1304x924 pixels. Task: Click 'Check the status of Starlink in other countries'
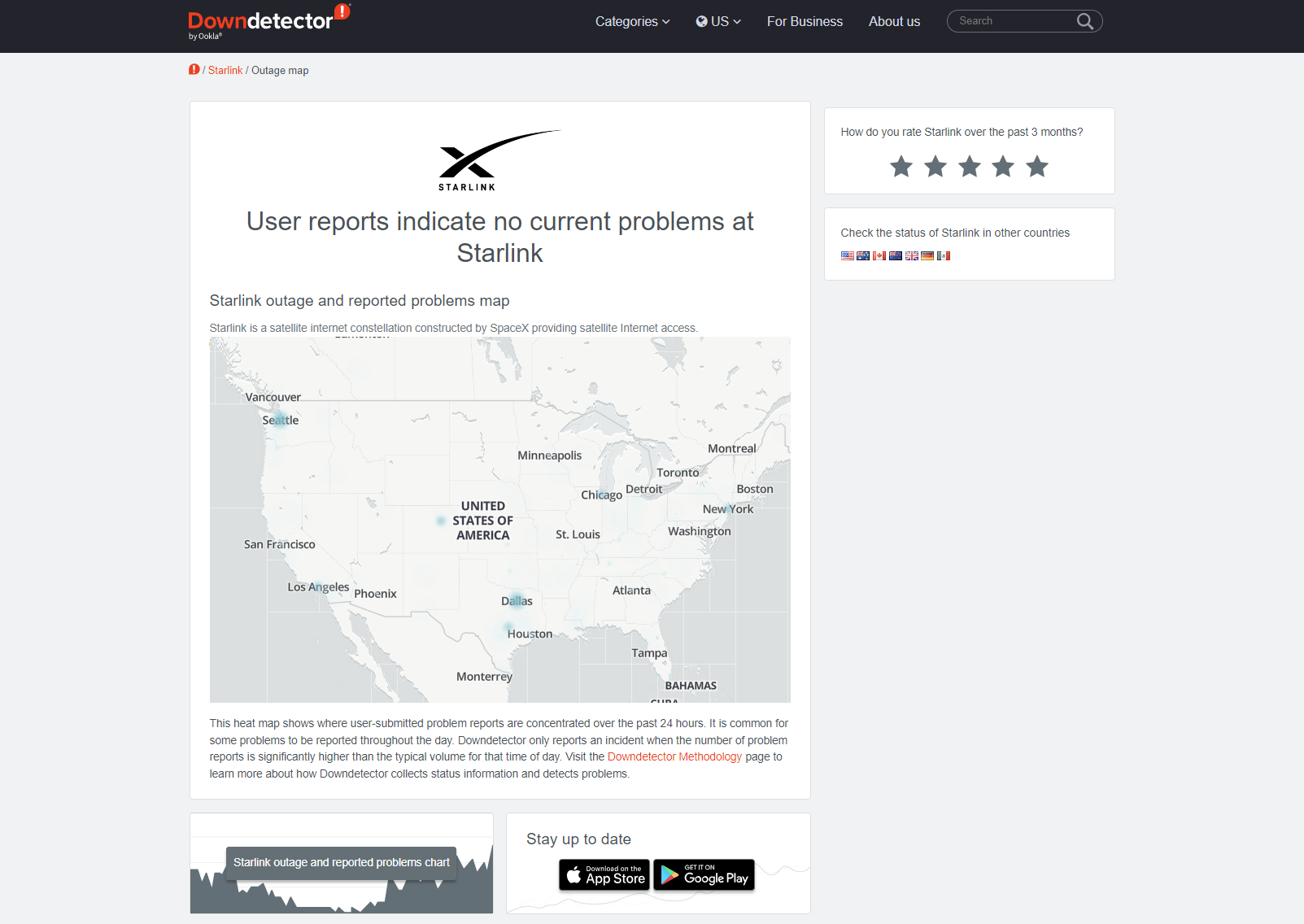point(955,233)
